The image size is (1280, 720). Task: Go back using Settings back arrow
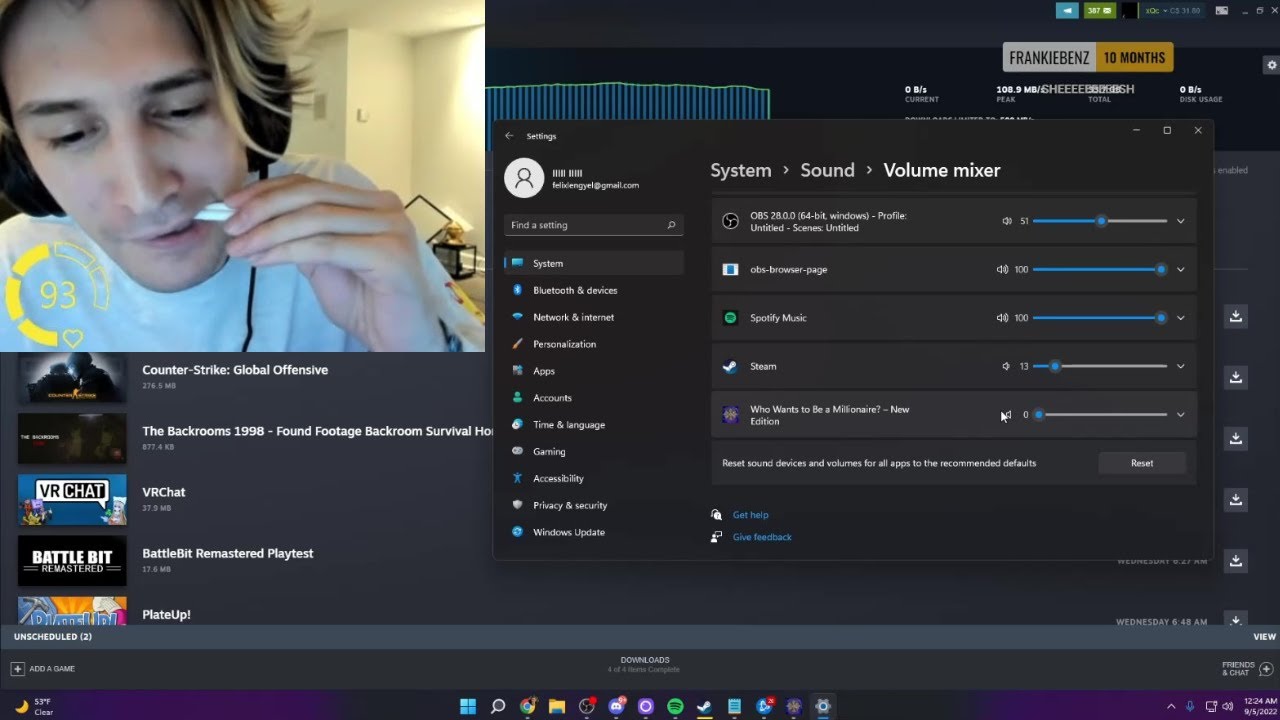click(509, 136)
